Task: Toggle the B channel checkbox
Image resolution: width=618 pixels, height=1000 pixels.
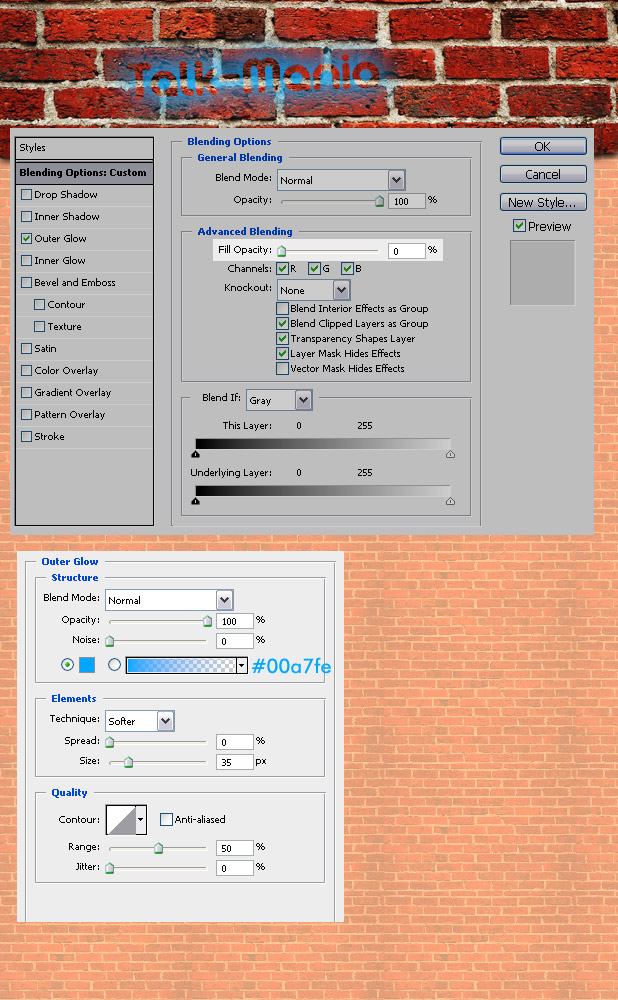Action: tap(348, 268)
